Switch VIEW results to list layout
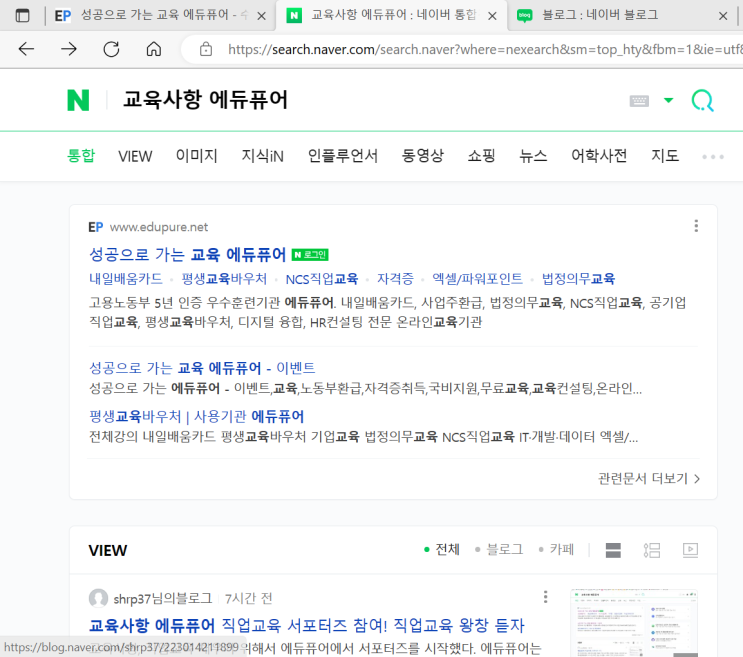The width and height of the screenshot is (743, 657). (613, 550)
